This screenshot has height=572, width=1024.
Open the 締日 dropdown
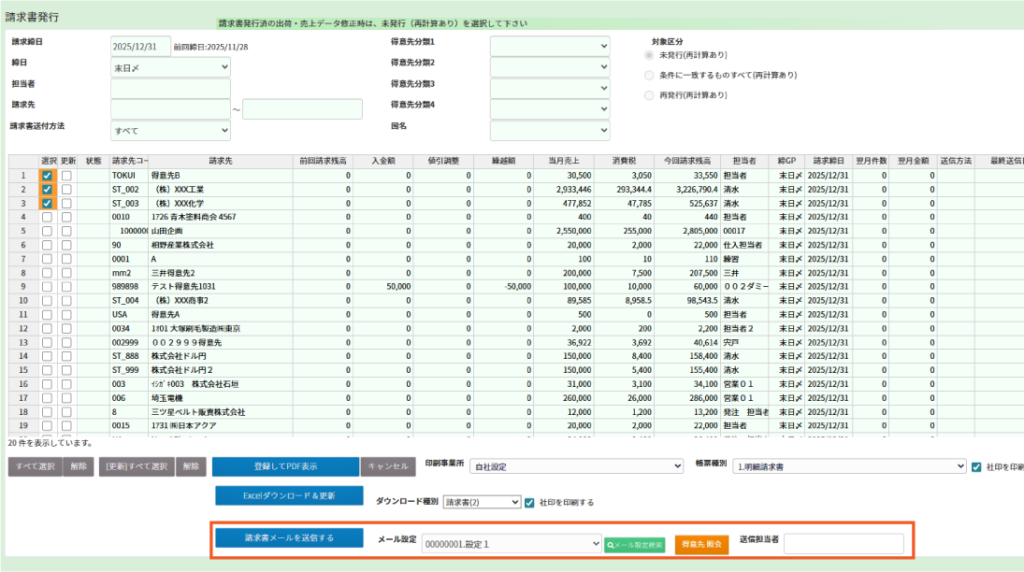(x=171, y=67)
